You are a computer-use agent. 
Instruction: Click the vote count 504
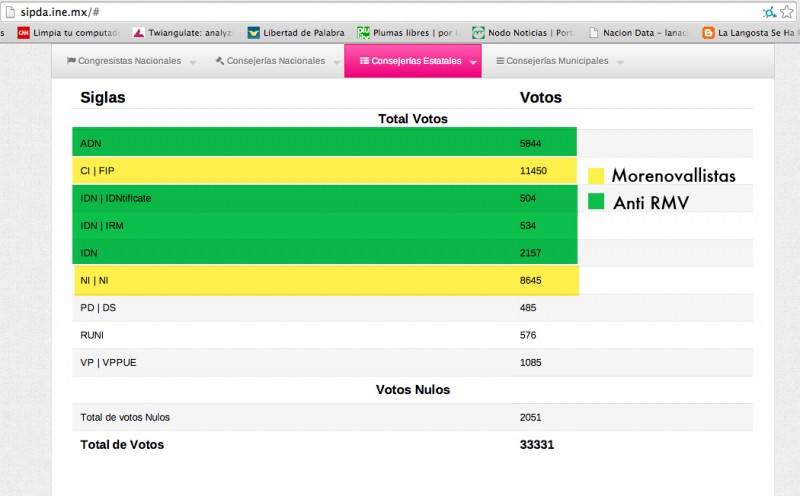[528, 199]
